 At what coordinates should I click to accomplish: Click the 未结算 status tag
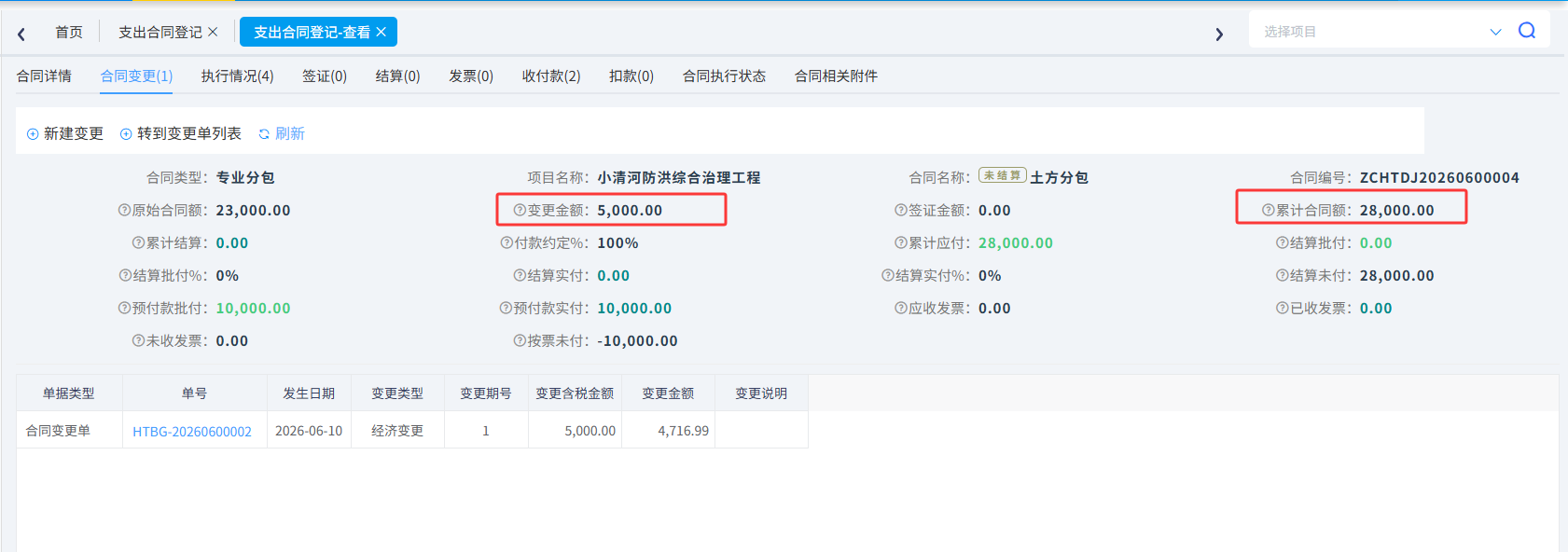[x=1003, y=175]
